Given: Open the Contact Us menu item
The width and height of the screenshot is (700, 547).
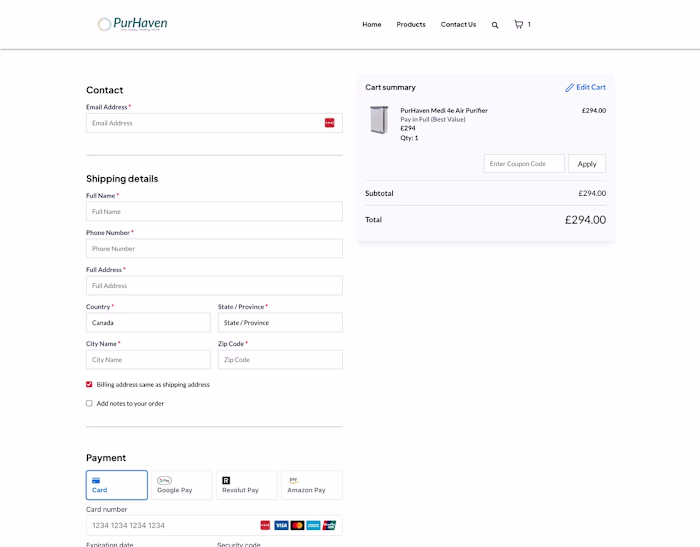Looking at the screenshot, I should tap(458, 25).
